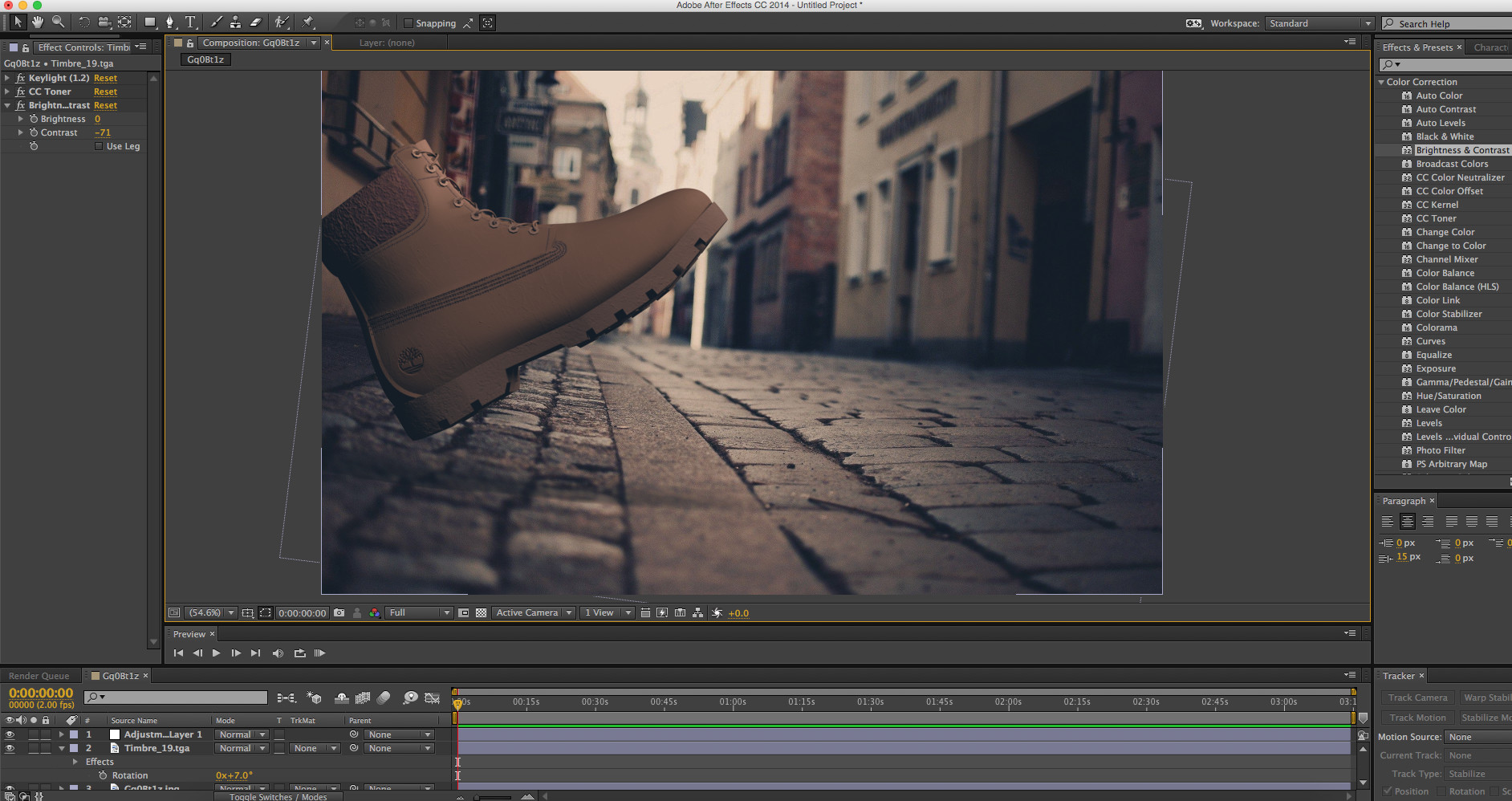Viewport: 1512px width, 801px height.
Task: Toggle the transparency grid in viewer
Action: 481,613
